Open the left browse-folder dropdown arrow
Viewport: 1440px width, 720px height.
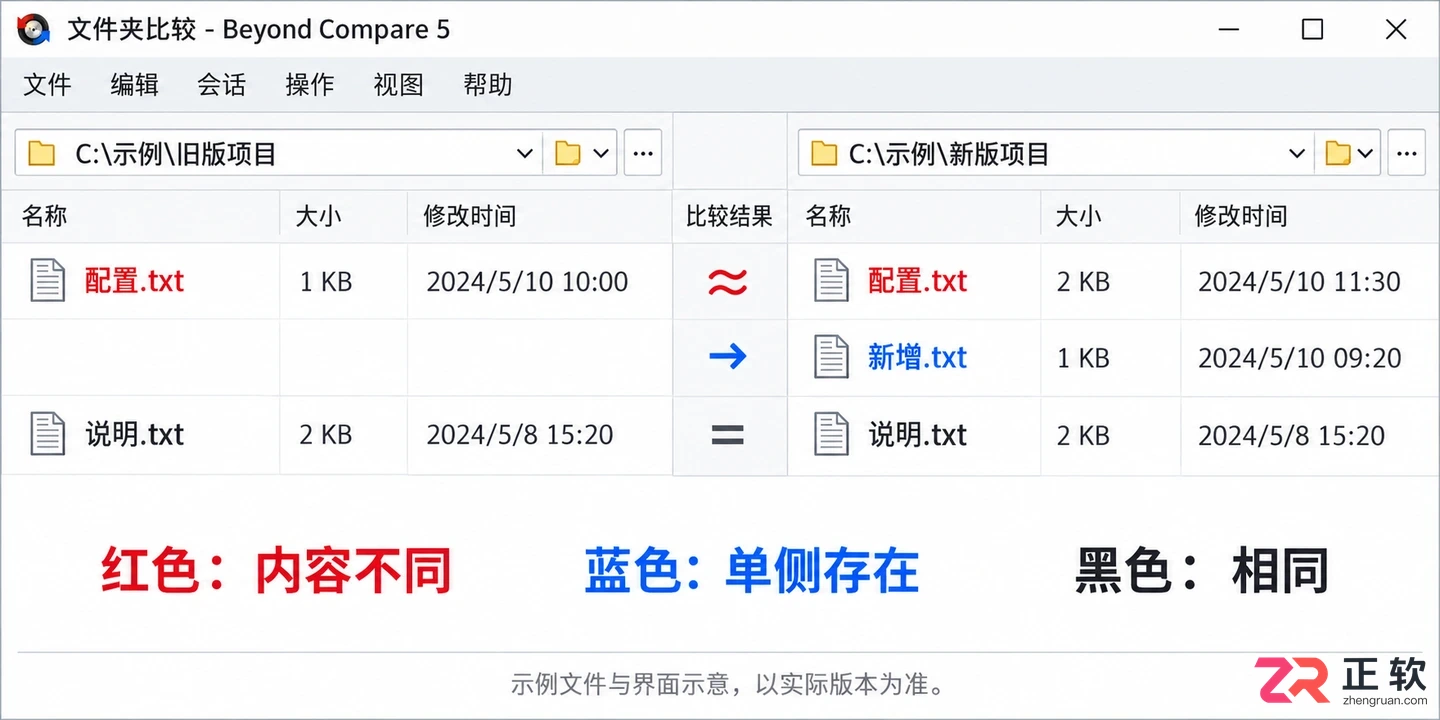[x=601, y=154]
